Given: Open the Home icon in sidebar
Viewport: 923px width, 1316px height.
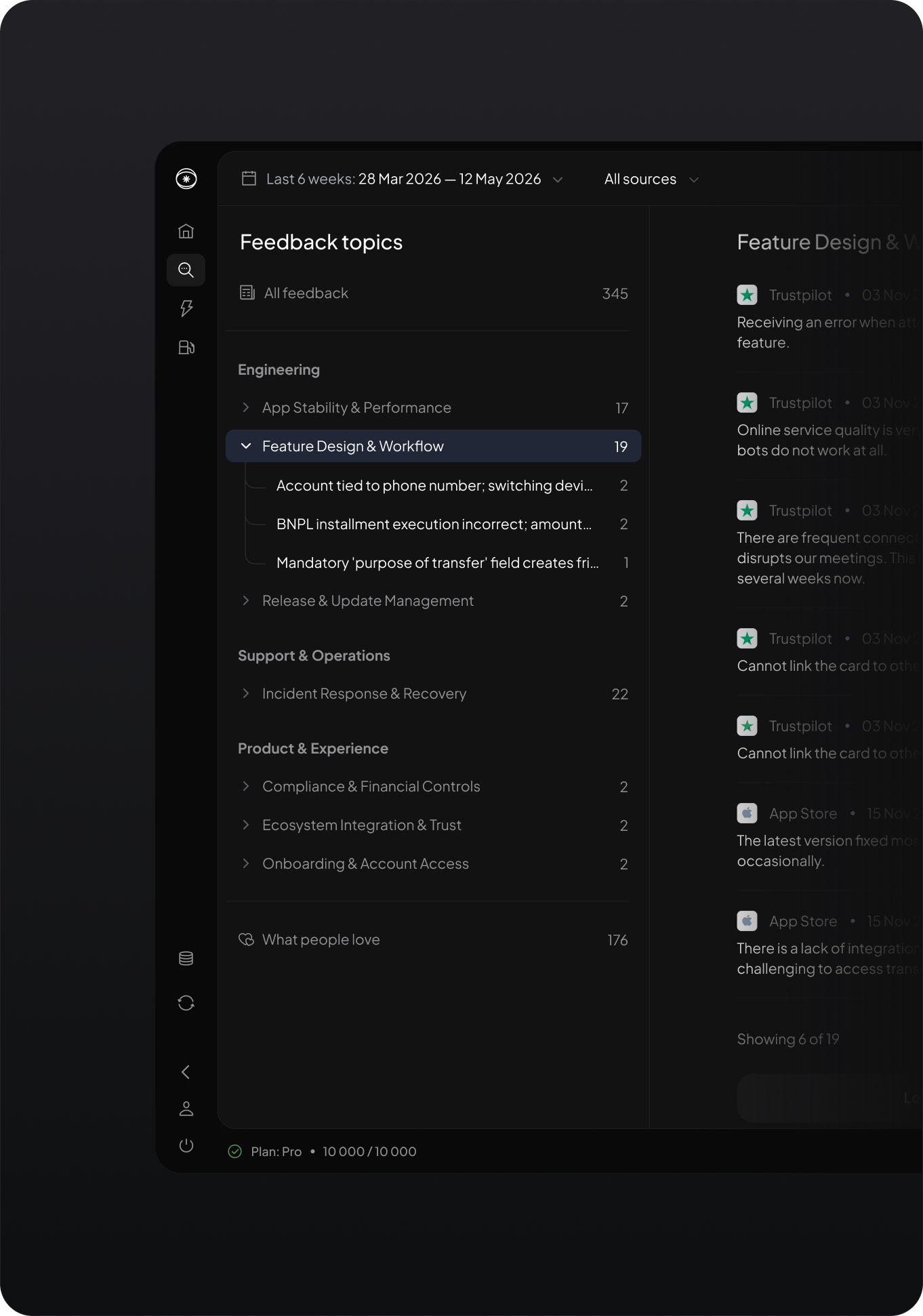Looking at the screenshot, I should pyautogui.click(x=186, y=231).
